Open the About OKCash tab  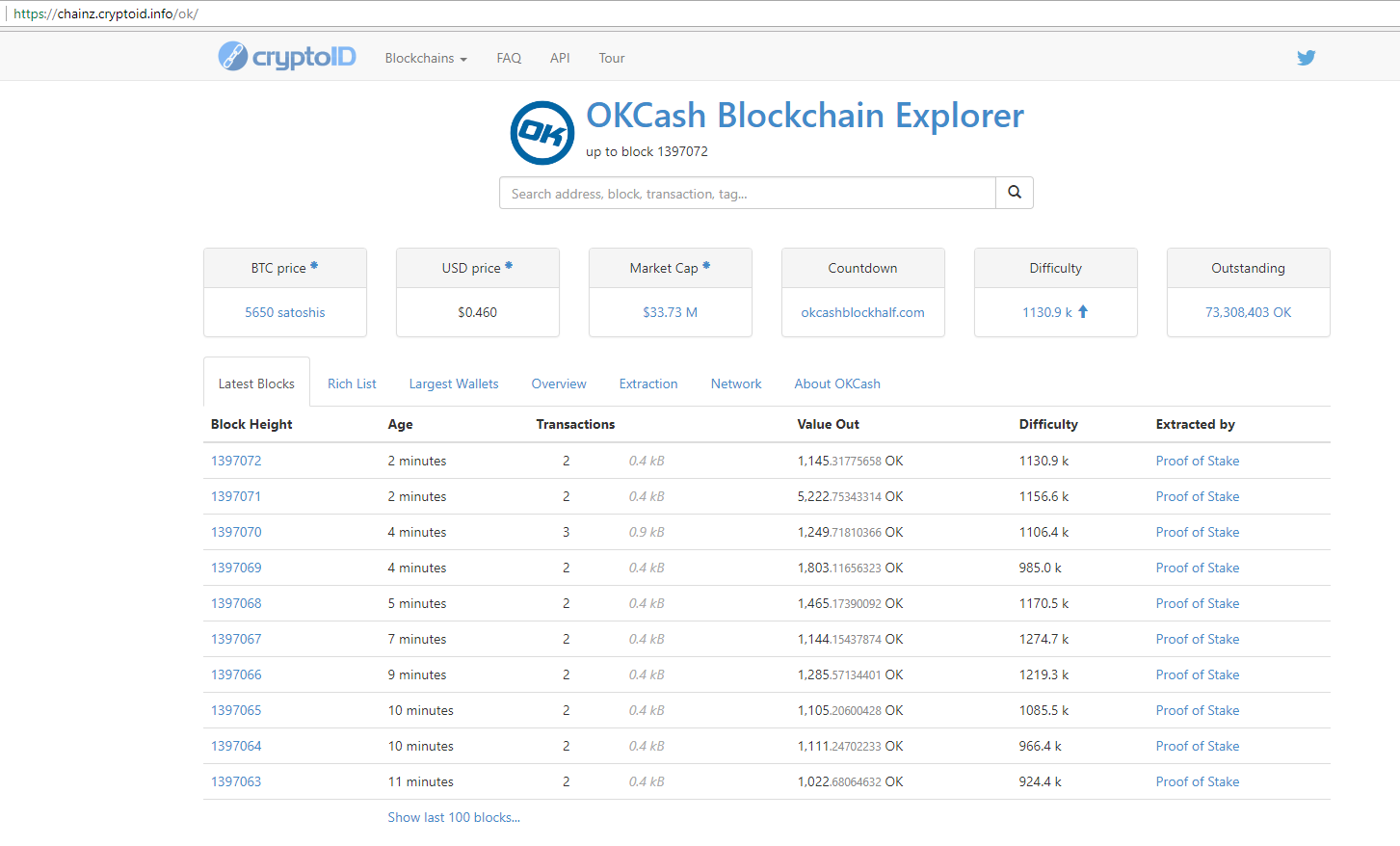837,383
